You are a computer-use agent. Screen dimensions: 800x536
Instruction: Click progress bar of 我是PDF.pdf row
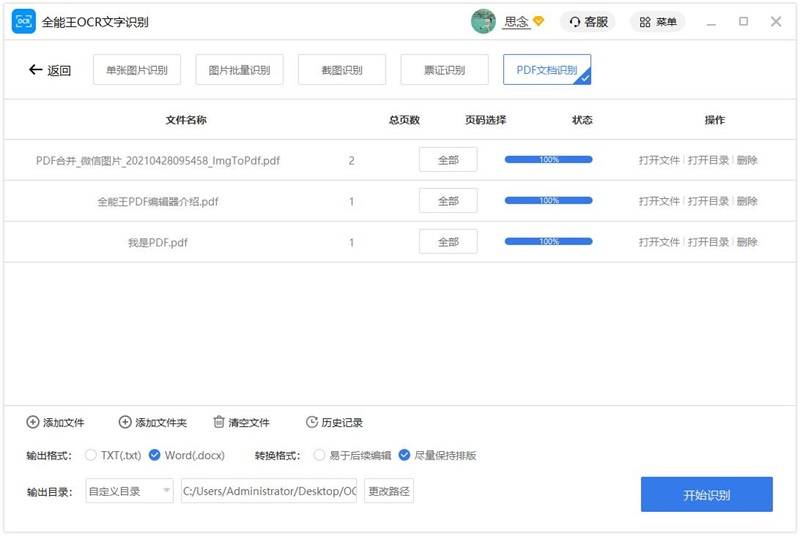tap(548, 241)
